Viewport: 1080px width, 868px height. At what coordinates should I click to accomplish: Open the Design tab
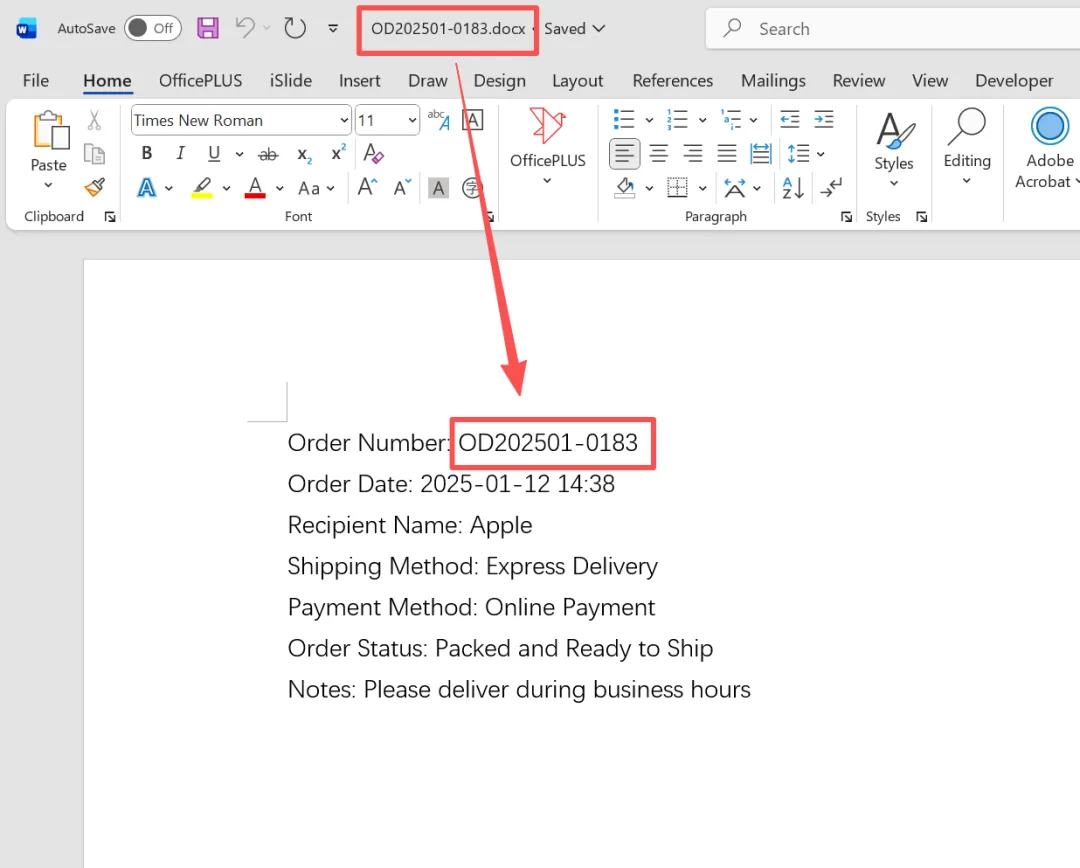tap(499, 81)
